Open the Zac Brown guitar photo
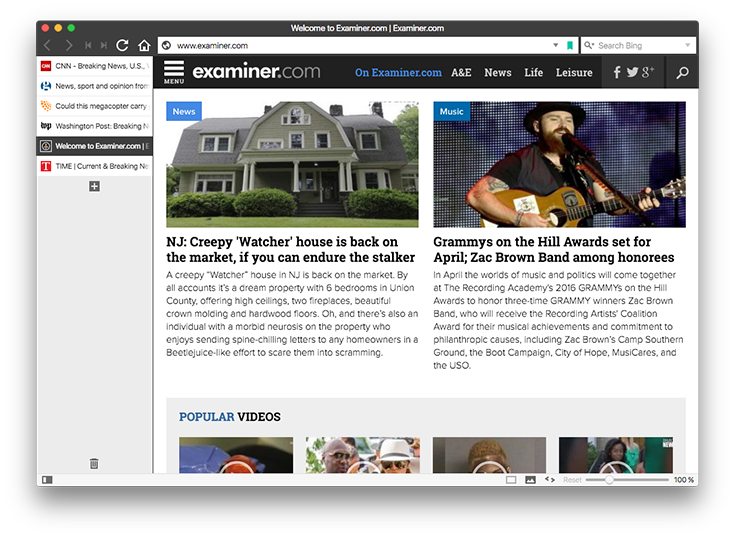735x538 pixels. (559, 164)
